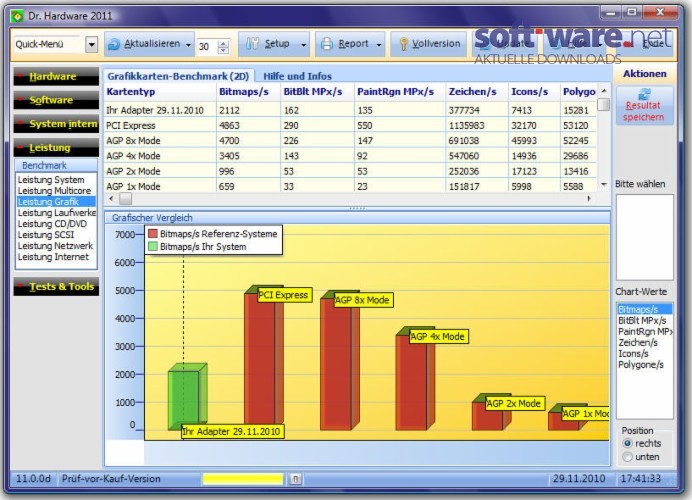Switch to Hilfe und Infos tab
692x500 pixels.
[x=297, y=76]
